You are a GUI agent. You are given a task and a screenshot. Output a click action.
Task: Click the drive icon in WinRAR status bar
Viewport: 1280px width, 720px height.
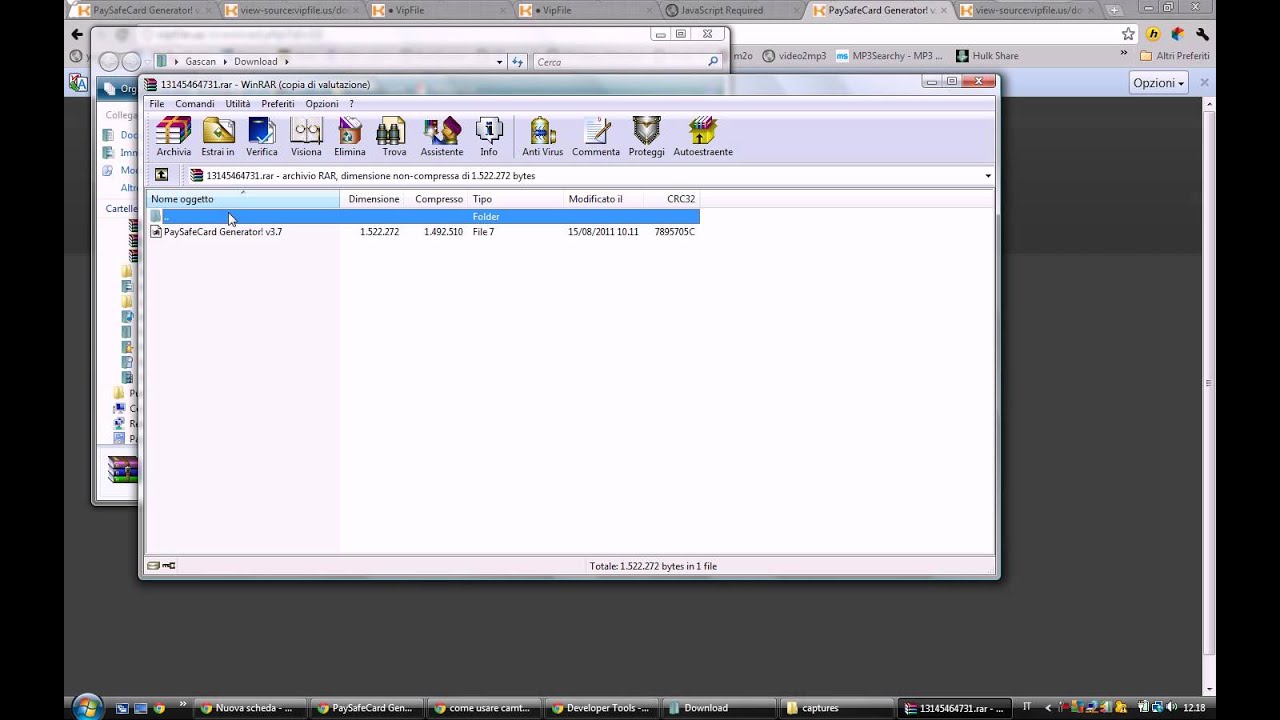pos(153,566)
